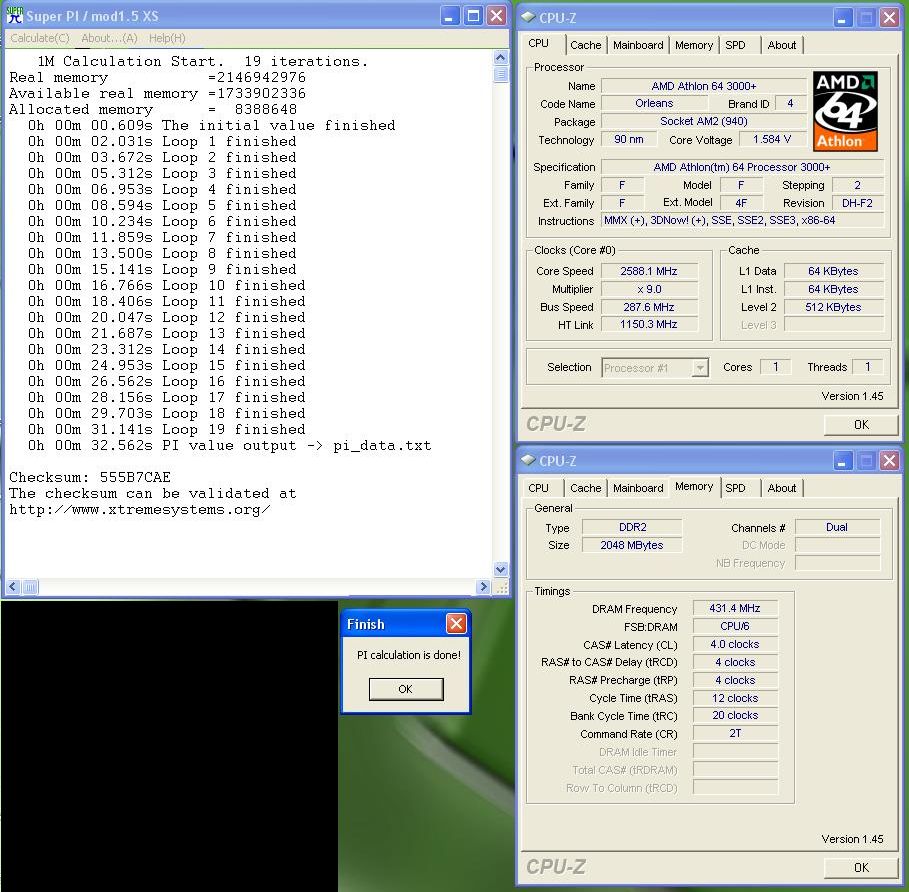Click OK in the Finish dialog

[406, 689]
